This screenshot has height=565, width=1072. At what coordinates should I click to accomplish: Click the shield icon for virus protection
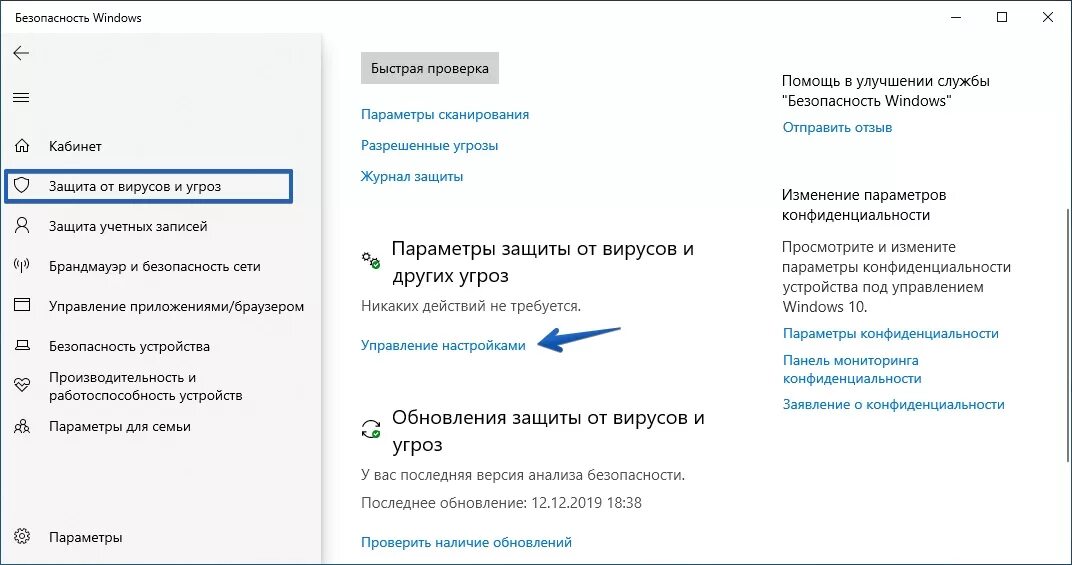click(22, 185)
